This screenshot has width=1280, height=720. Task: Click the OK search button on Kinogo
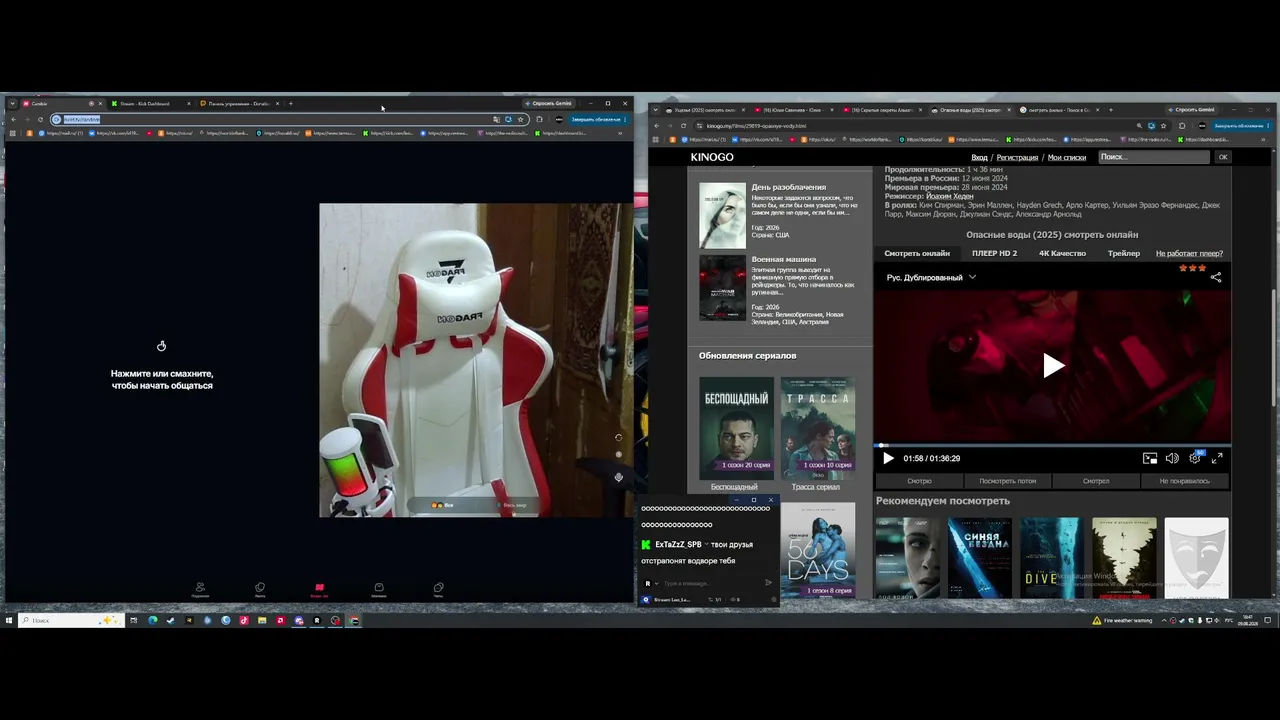(x=1222, y=157)
